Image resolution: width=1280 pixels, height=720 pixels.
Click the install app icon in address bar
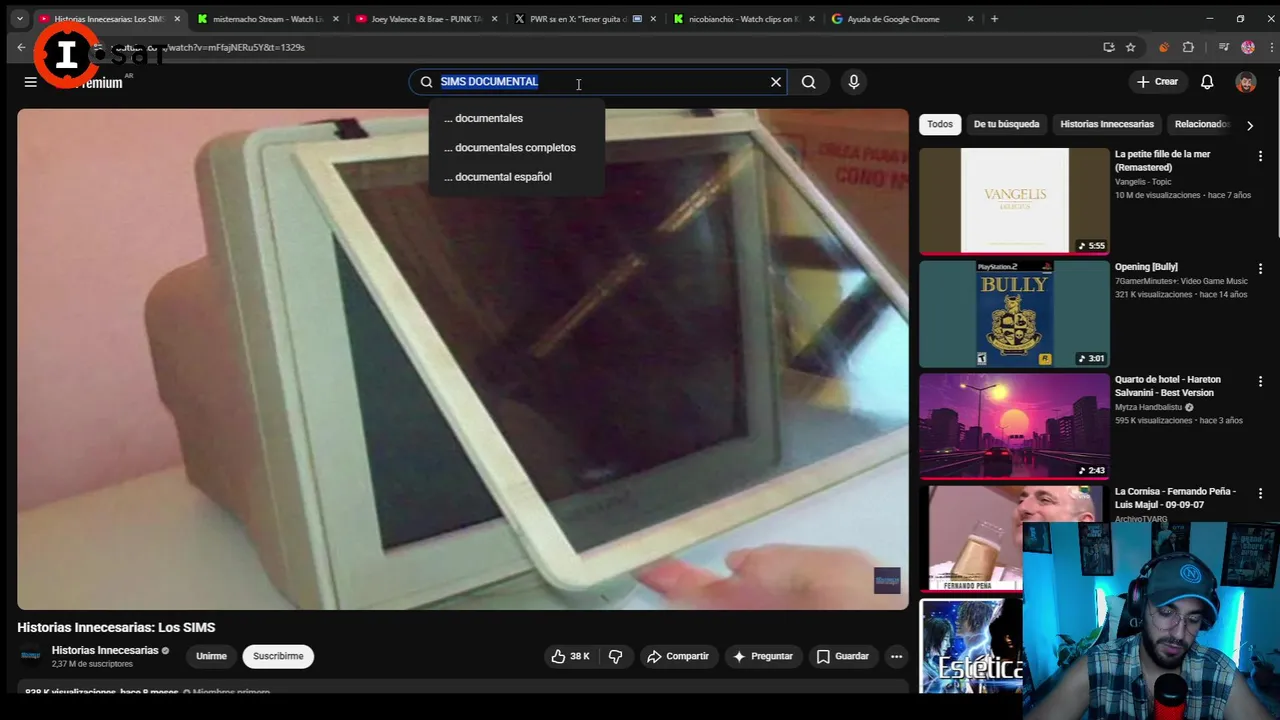point(1109,47)
